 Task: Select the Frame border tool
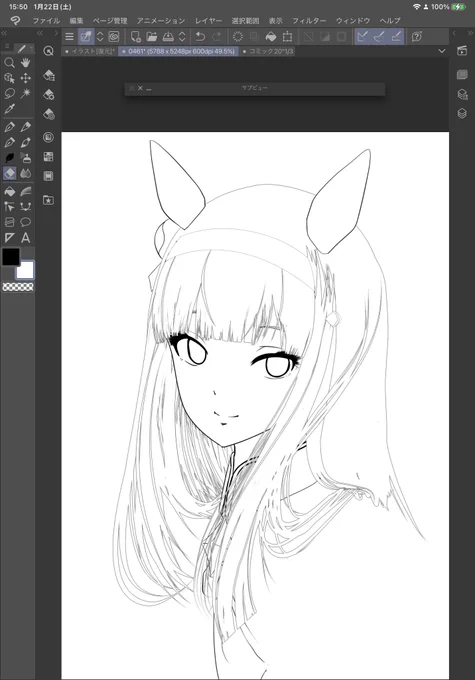coord(10,222)
